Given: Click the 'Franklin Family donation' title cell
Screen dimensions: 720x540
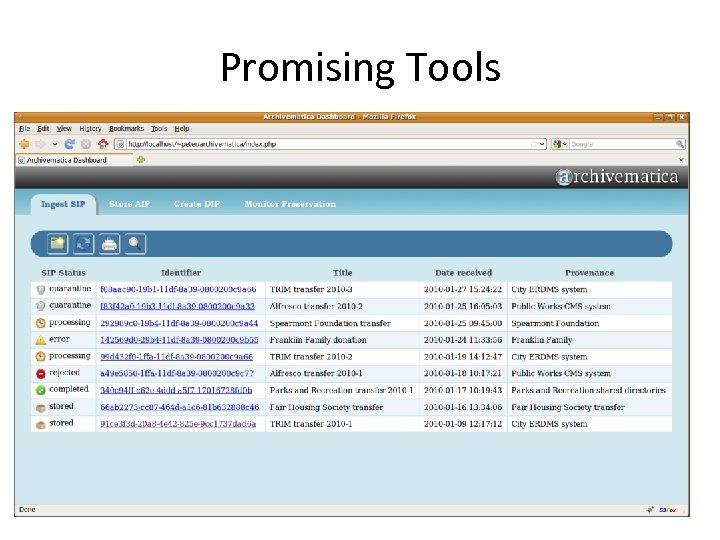Looking at the screenshot, I should pyautogui.click(x=342, y=340).
